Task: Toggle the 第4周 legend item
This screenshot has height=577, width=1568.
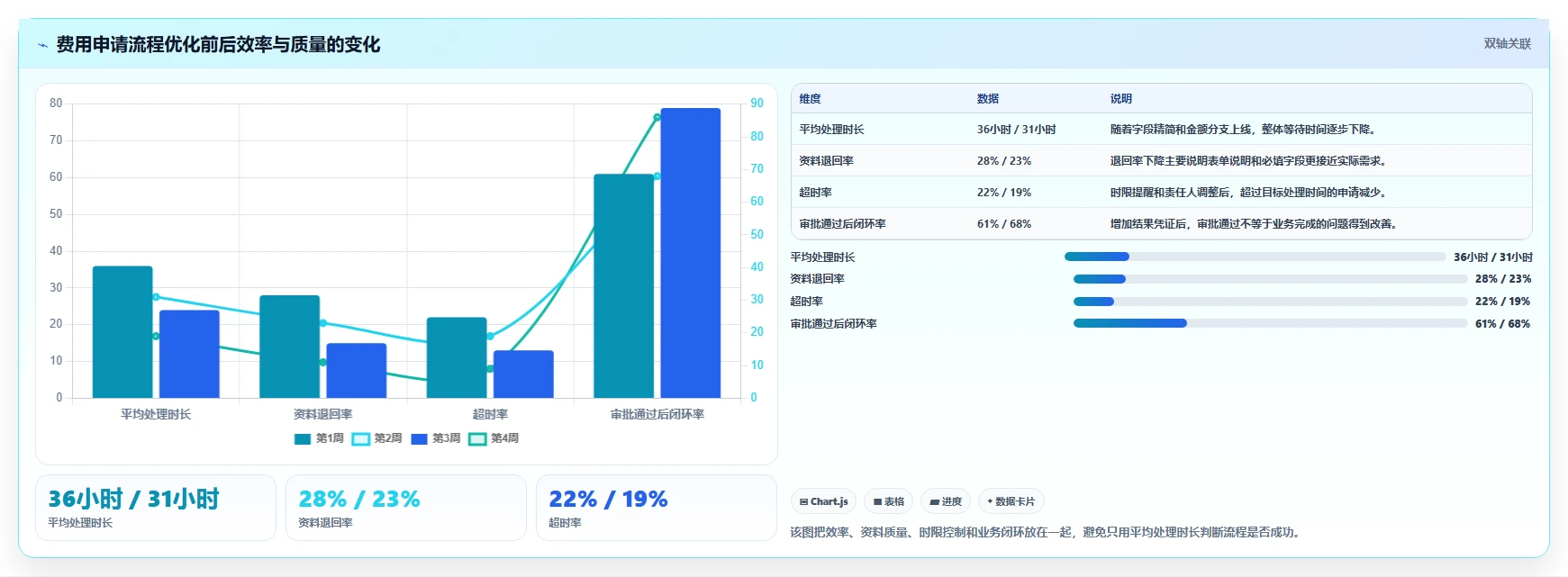Action: click(494, 438)
